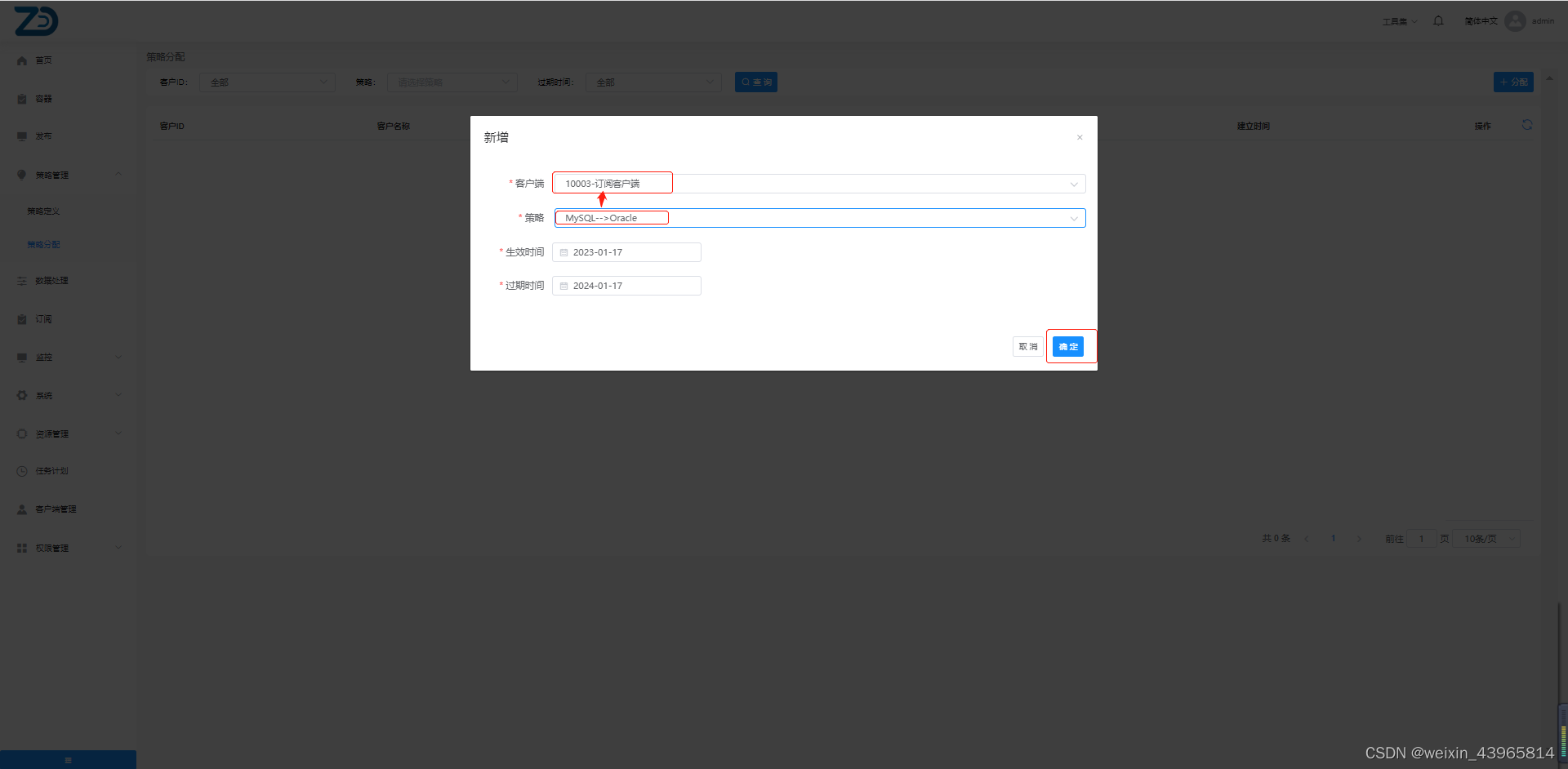Click the 过期时间 date field 2024-01-17

coord(626,286)
